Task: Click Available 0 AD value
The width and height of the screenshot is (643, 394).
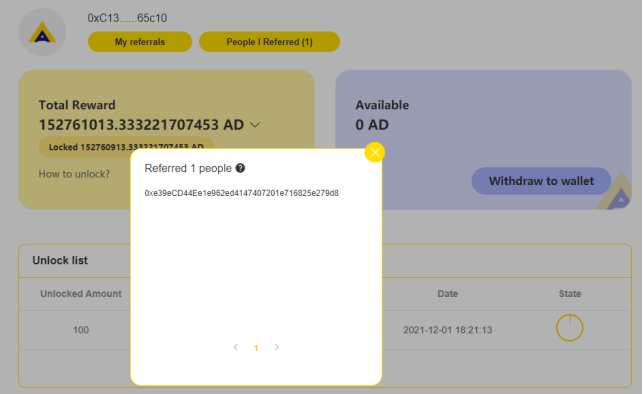Action: pos(372,125)
